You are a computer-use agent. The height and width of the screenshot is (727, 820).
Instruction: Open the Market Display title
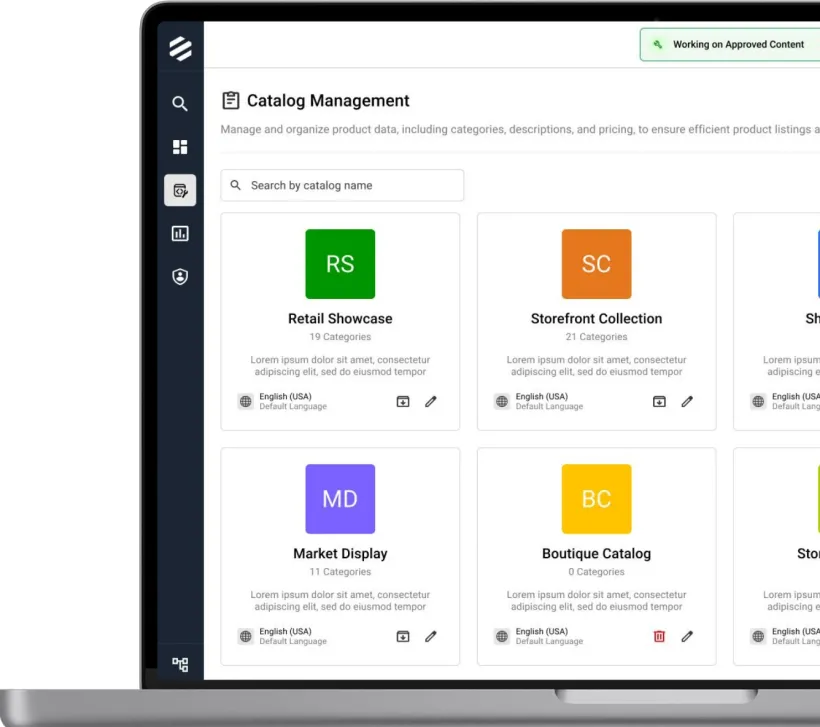coord(340,553)
